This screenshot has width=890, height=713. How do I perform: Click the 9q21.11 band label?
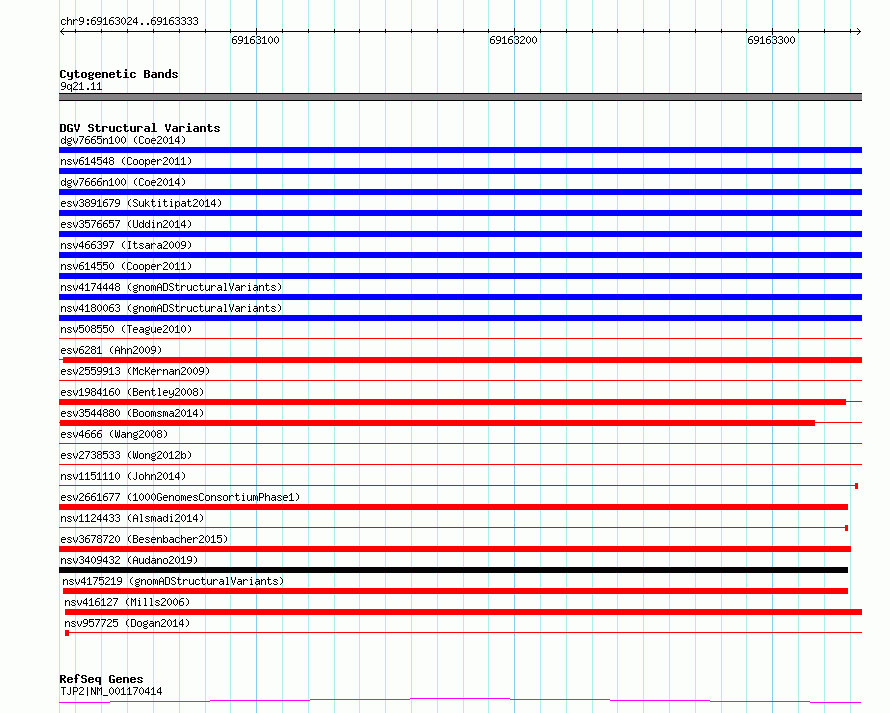pos(81,86)
